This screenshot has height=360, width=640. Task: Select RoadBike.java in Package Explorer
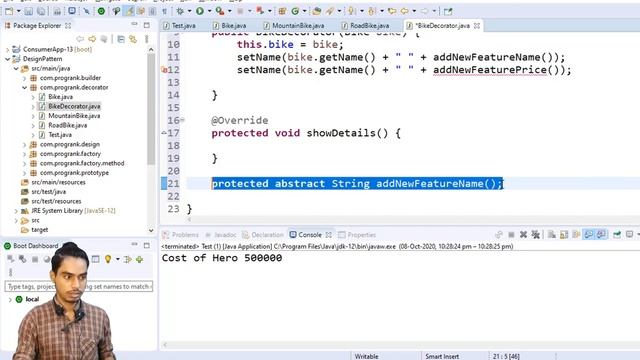[x=67, y=125]
